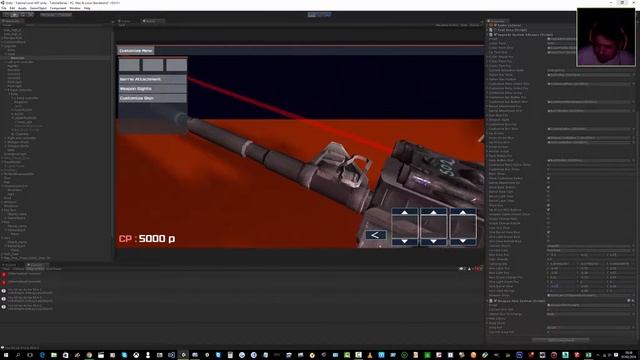Click down arrow on third selector column
Image resolution: width=640 pixels, height=360 pixels.
coord(462,242)
